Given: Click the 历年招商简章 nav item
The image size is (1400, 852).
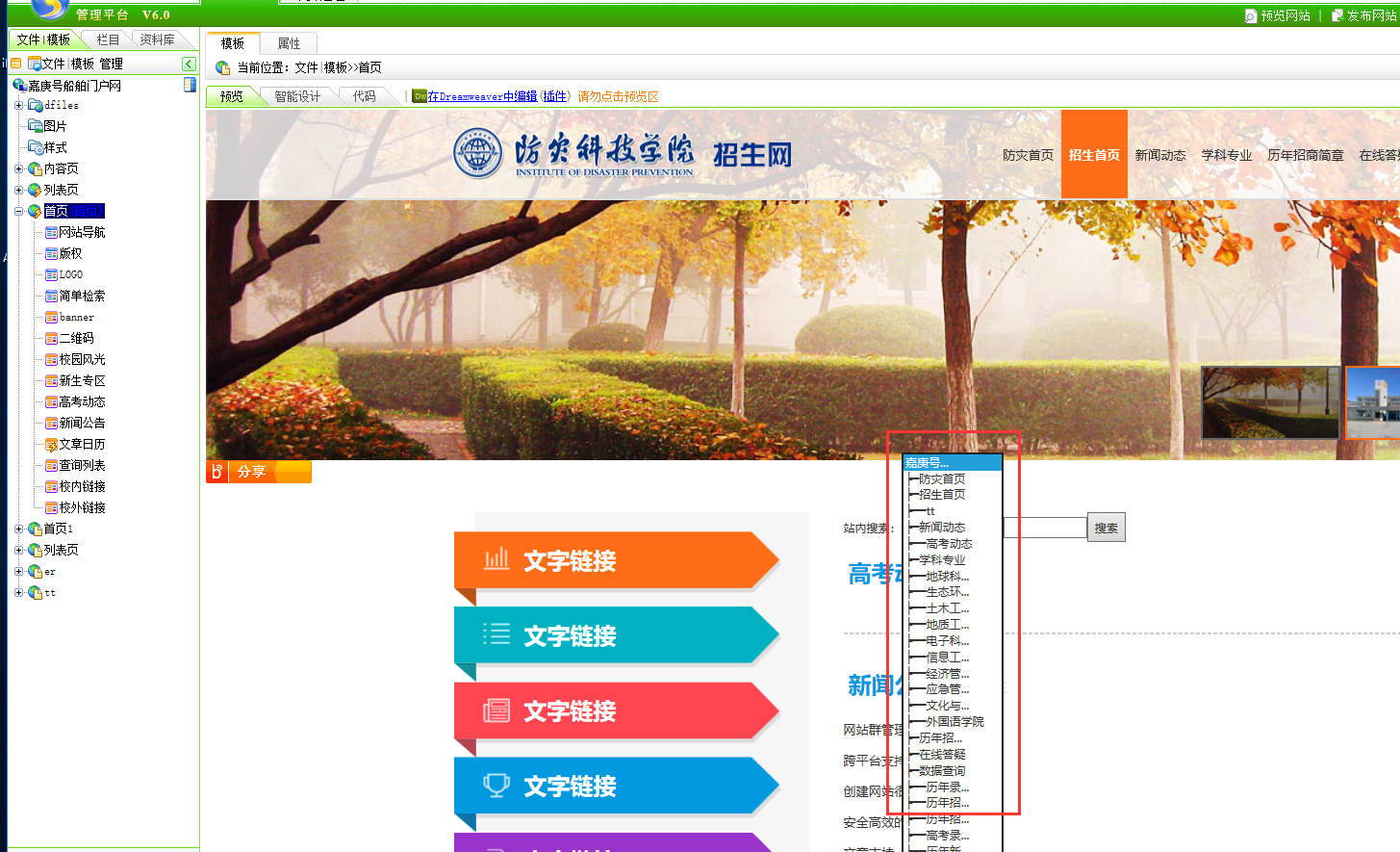Looking at the screenshot, I should click(x=1306, y=155).
